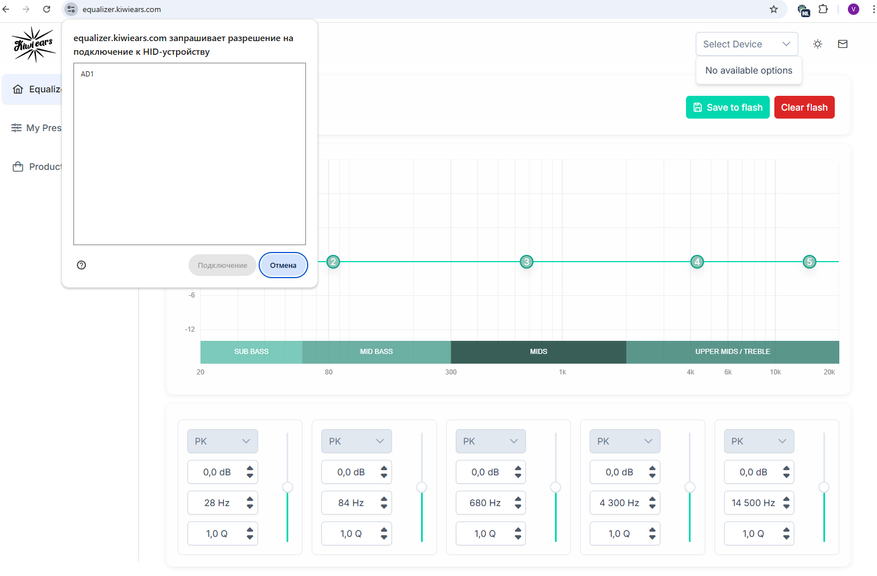Step the 28 Hz band gain stepper arrows
877x576 pixels.
[250, 472]
